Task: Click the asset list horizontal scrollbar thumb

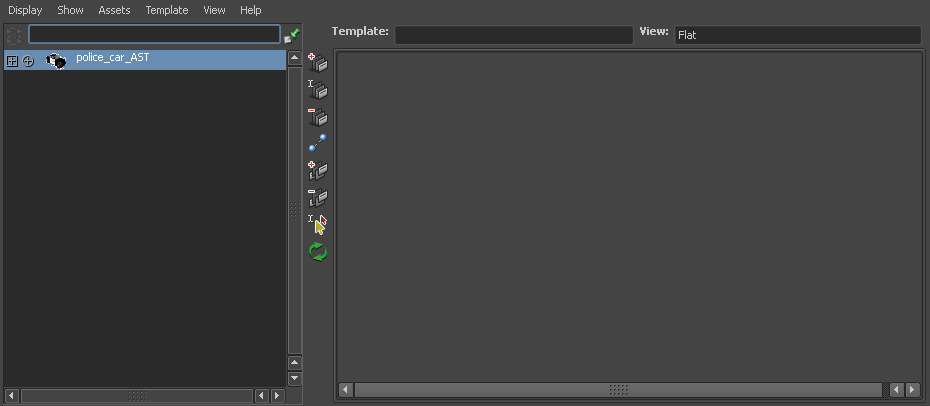Action: click(137, 395)
